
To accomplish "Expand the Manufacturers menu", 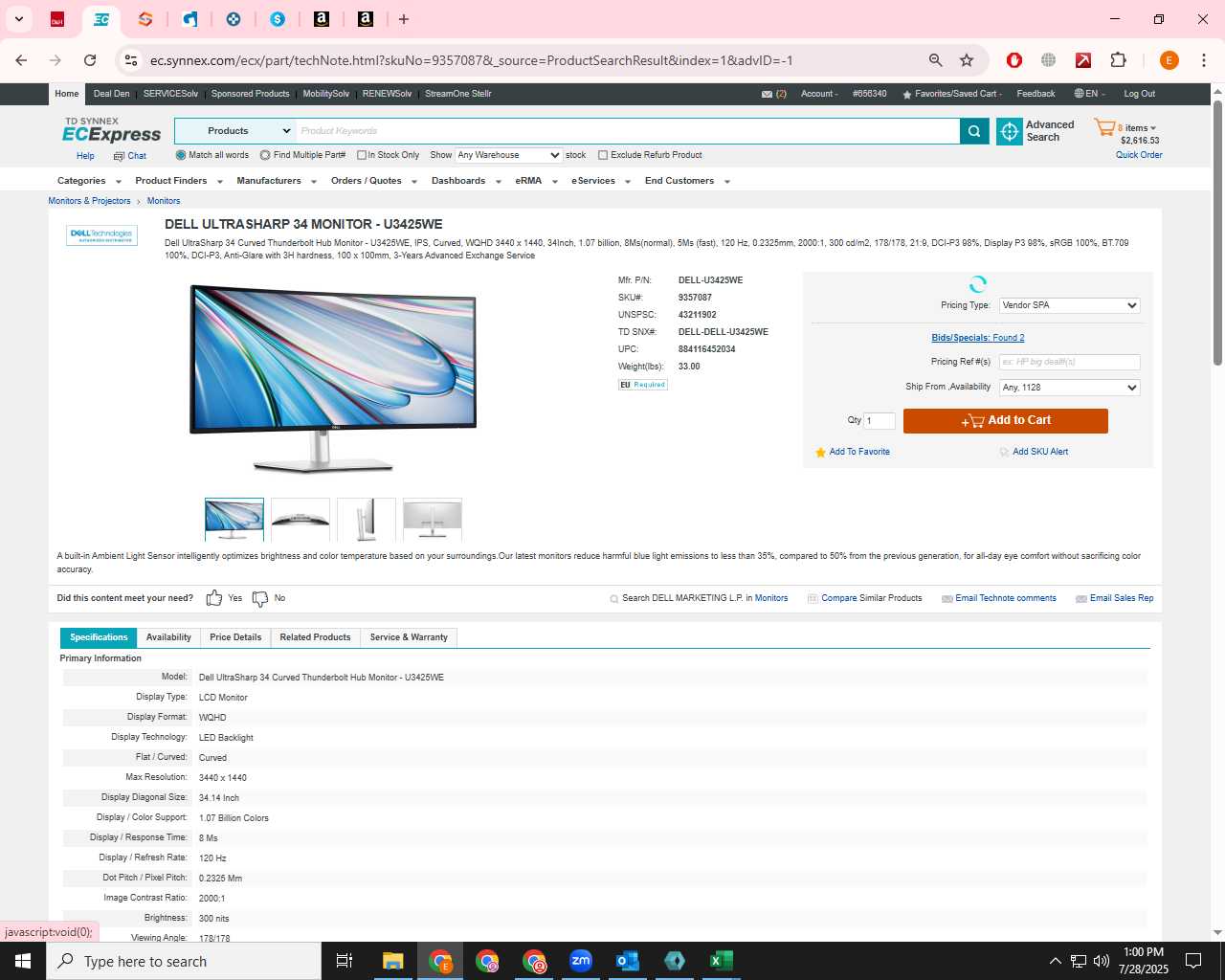I will (x=277, y=181).
